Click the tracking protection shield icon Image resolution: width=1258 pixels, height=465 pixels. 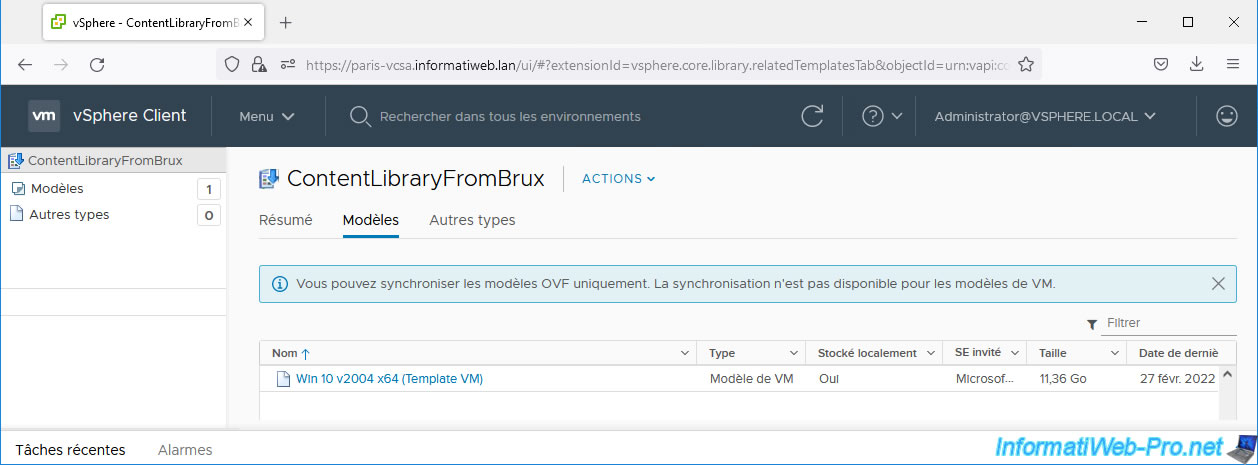[232, 64]
